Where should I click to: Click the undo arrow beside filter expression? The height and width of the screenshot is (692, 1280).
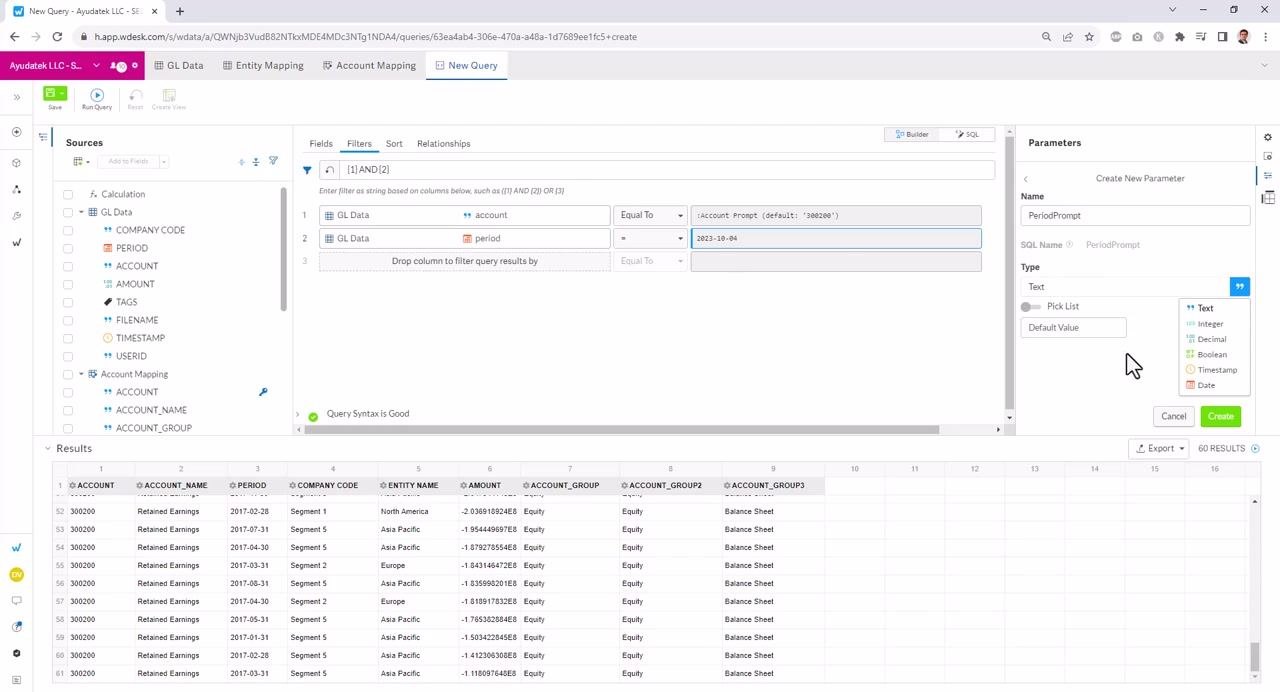[x=330, y=170]
